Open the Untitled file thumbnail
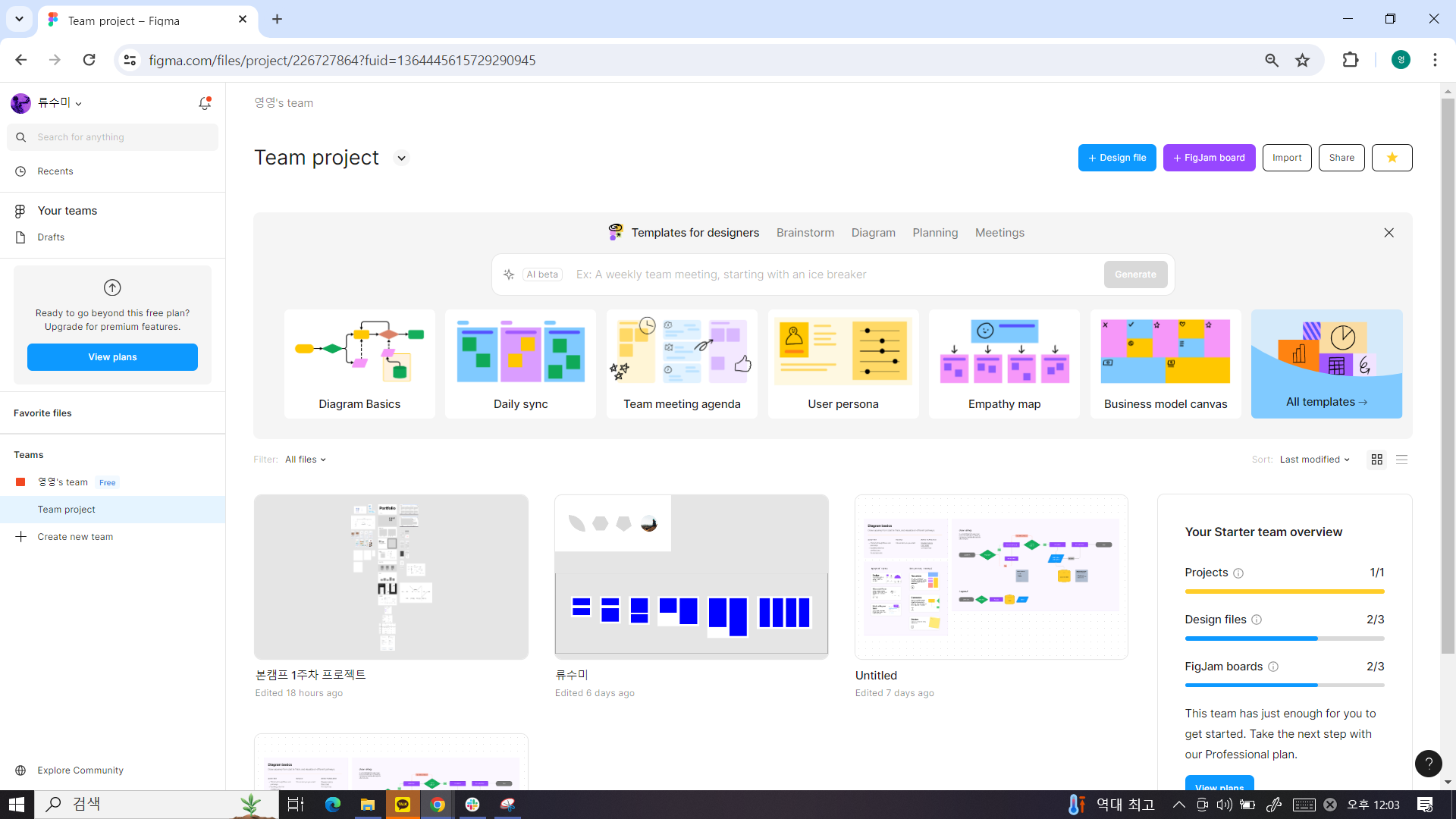1456x819 pixels. click(990, 577)
